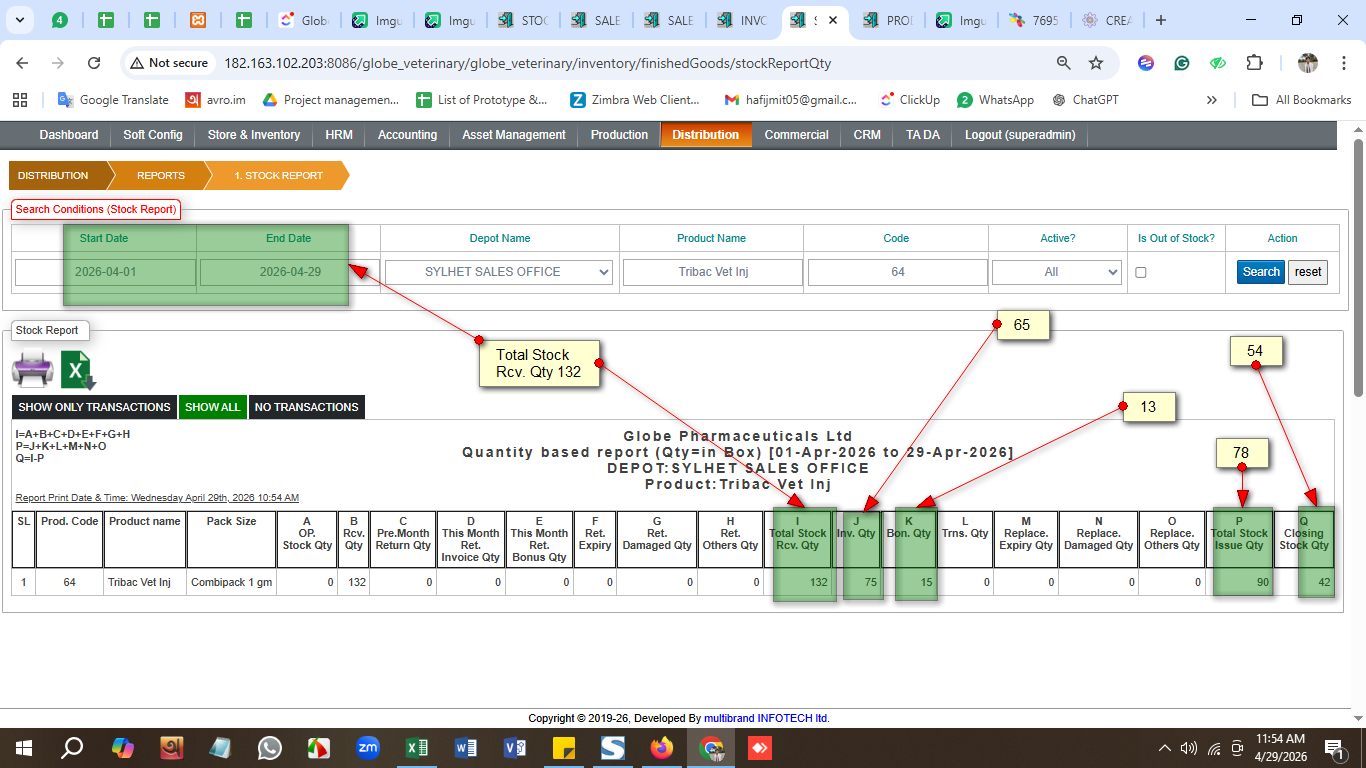Open the All Bookmarks folder
Viewport: 1366px width, 768px height.
pos(1302,100)
